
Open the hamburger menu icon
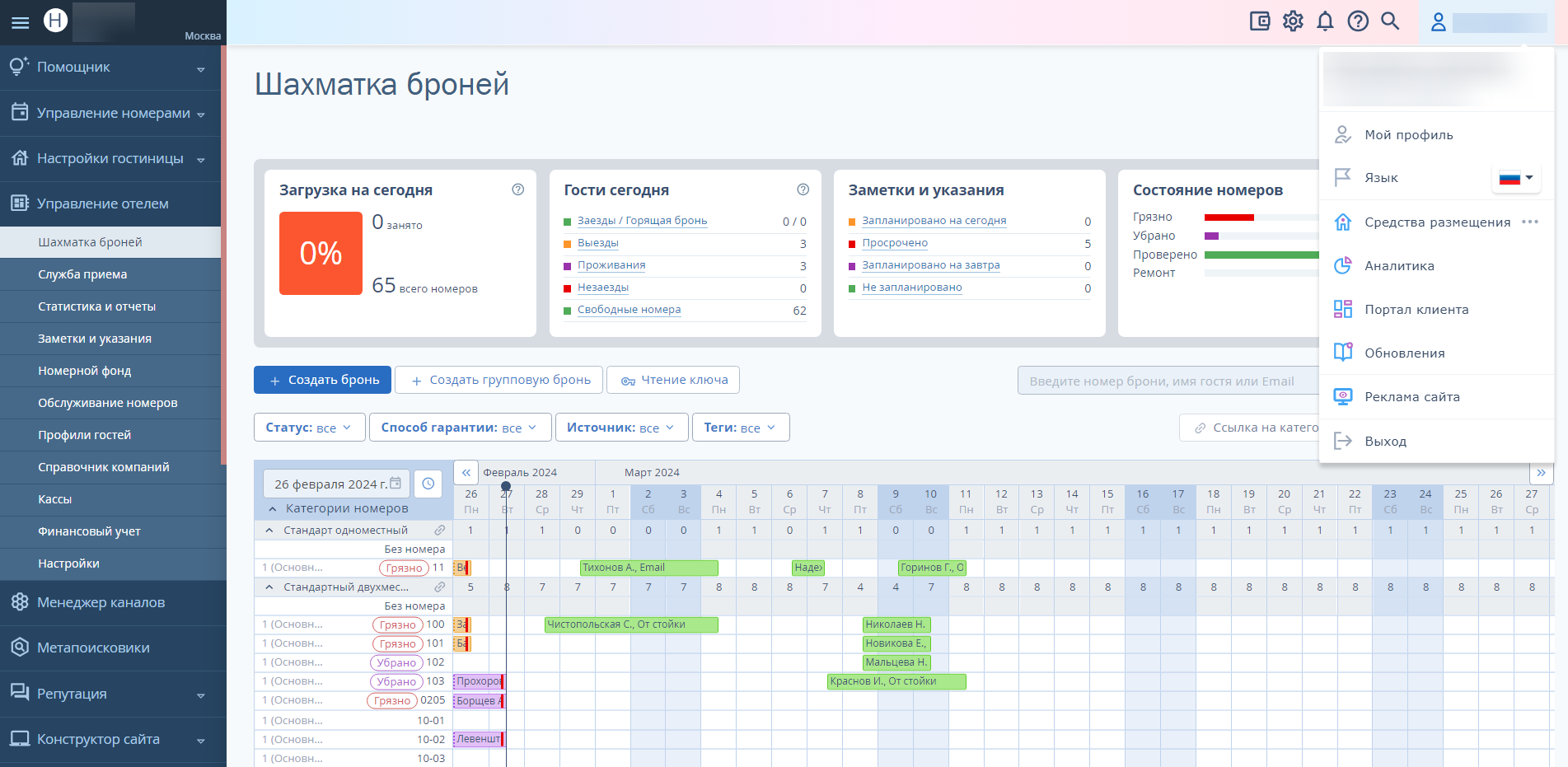20,22
